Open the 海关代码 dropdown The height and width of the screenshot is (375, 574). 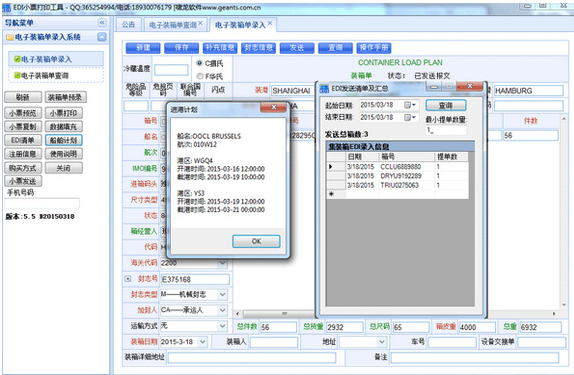222,263
